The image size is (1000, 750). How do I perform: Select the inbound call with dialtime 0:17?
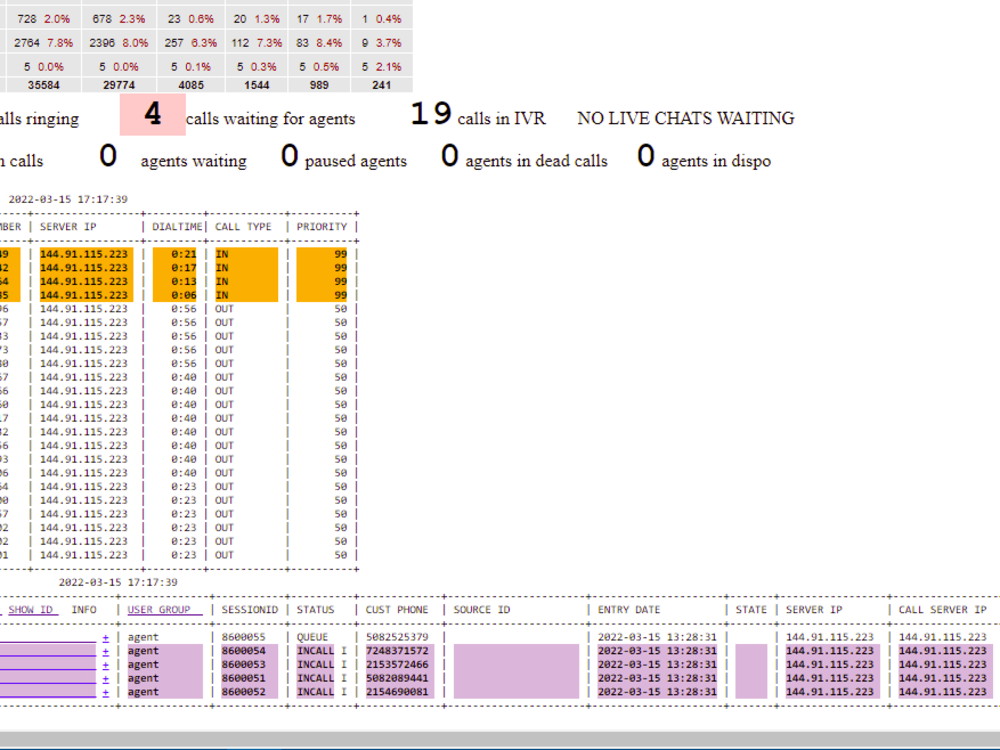click(174, 268)
